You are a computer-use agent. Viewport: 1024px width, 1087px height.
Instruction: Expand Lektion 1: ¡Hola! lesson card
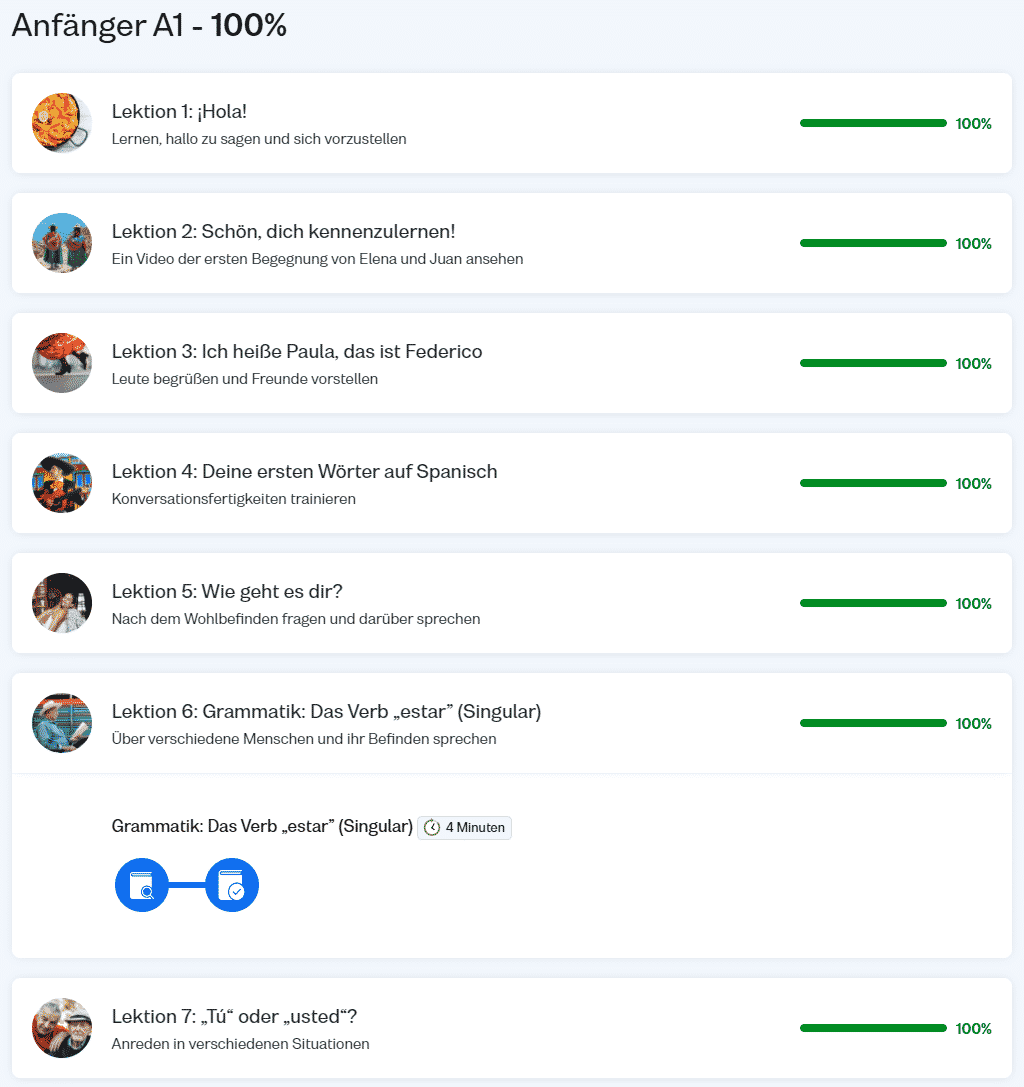pos(179,112)
